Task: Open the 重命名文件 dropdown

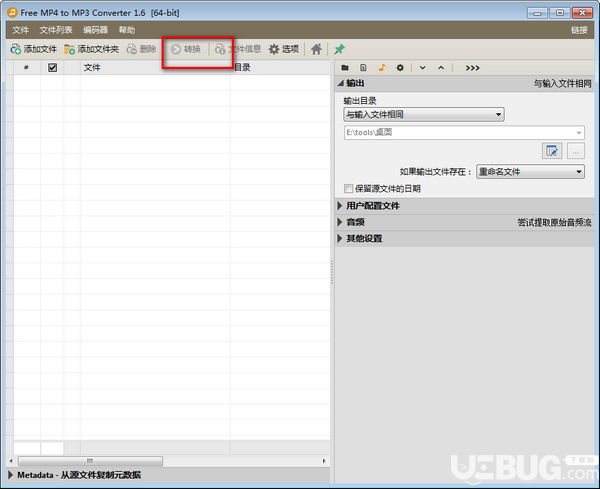Action: (530, 172)
